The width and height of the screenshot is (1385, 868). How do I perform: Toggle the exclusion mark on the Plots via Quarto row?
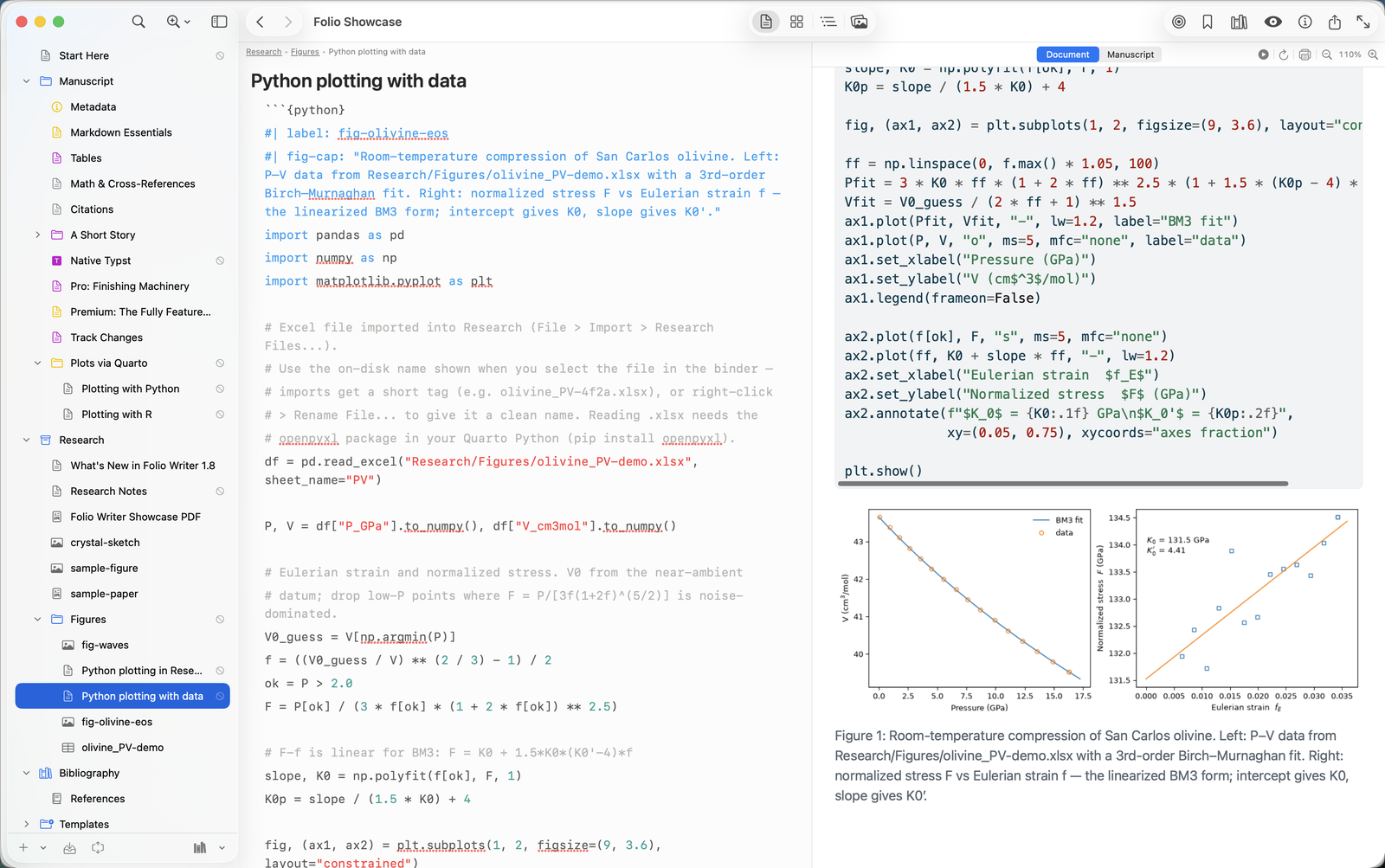220,363
